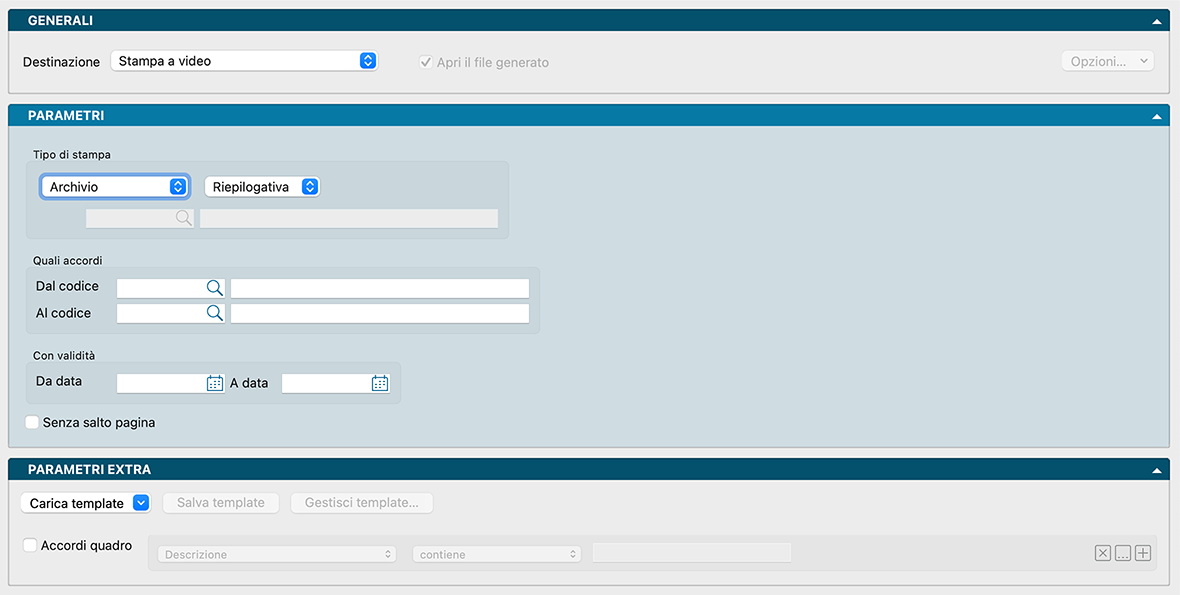Click the search magnifier for Al codice

[x=214, y=314]
